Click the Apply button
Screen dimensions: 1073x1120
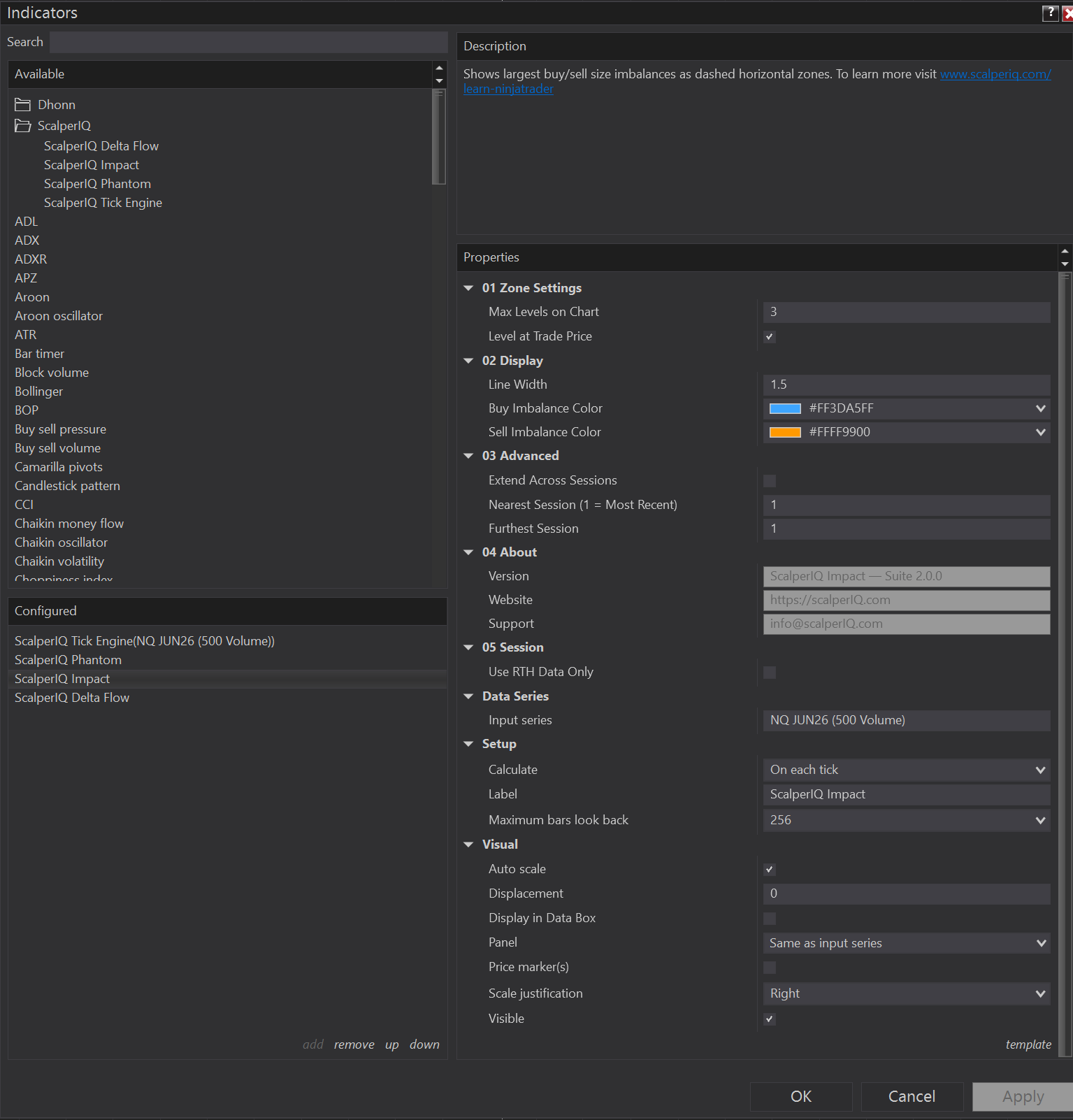pos(1023,1096)
